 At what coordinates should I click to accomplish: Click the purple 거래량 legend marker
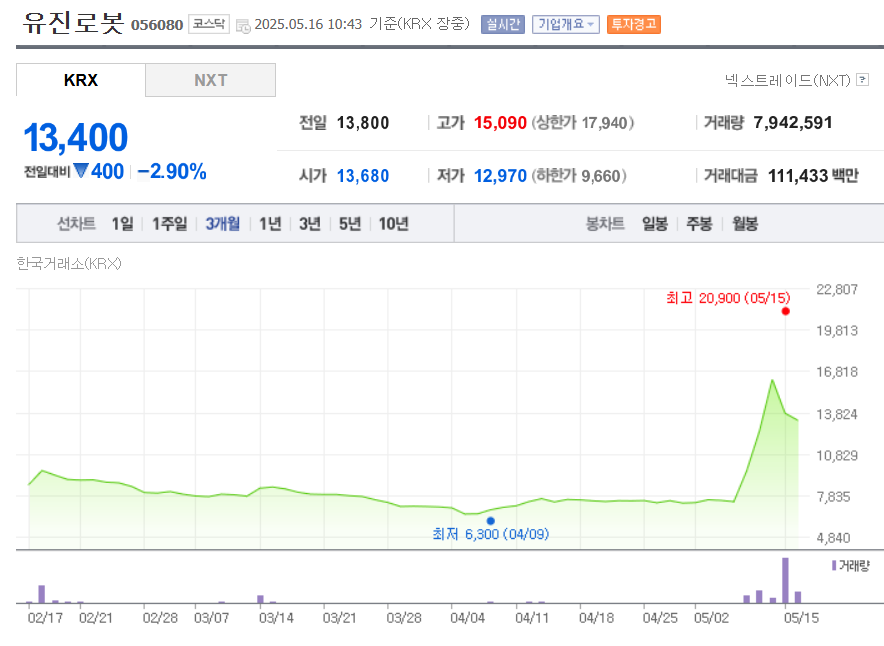point(834,565)
